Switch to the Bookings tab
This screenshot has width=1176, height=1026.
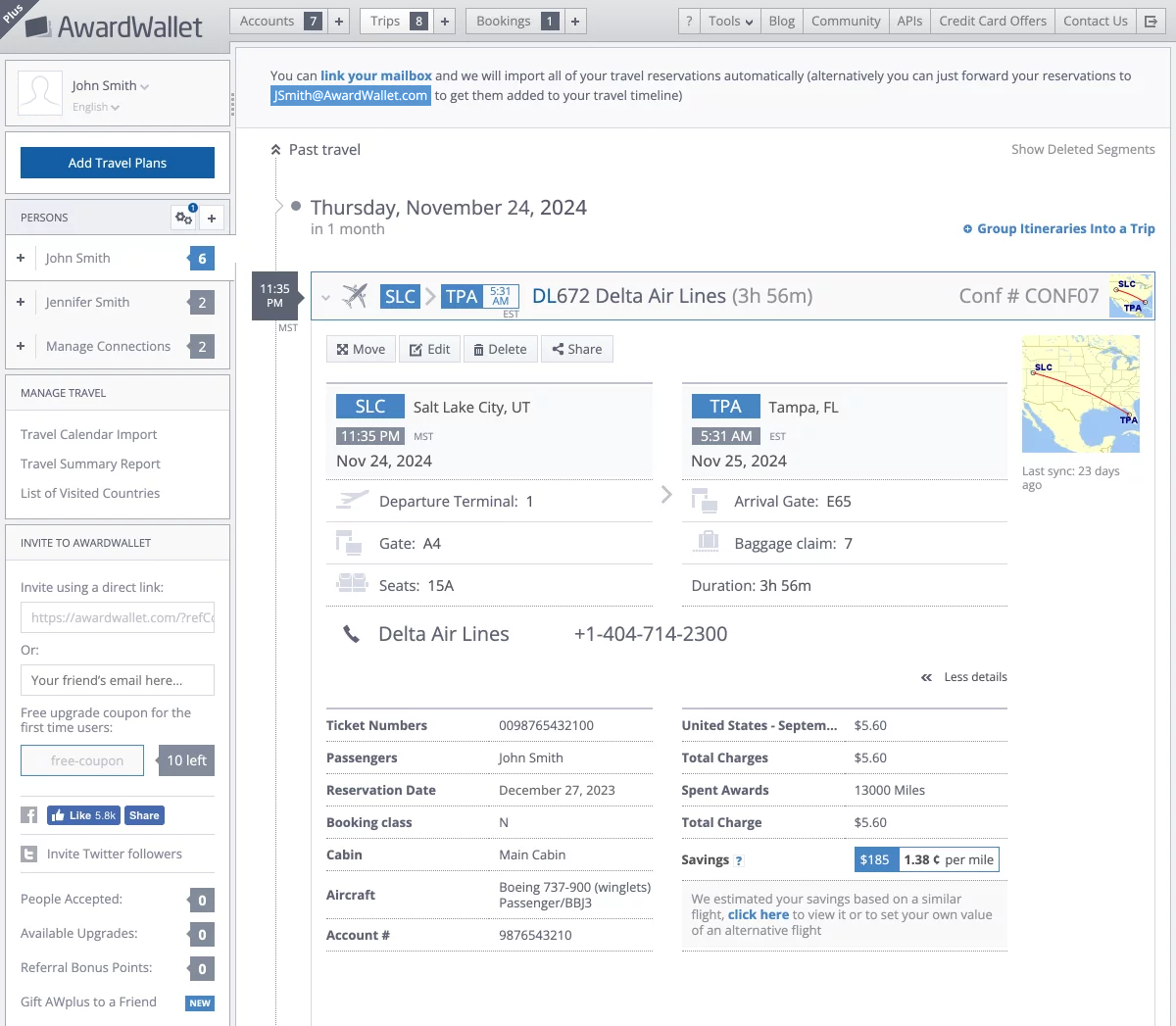tap(515, 21)
